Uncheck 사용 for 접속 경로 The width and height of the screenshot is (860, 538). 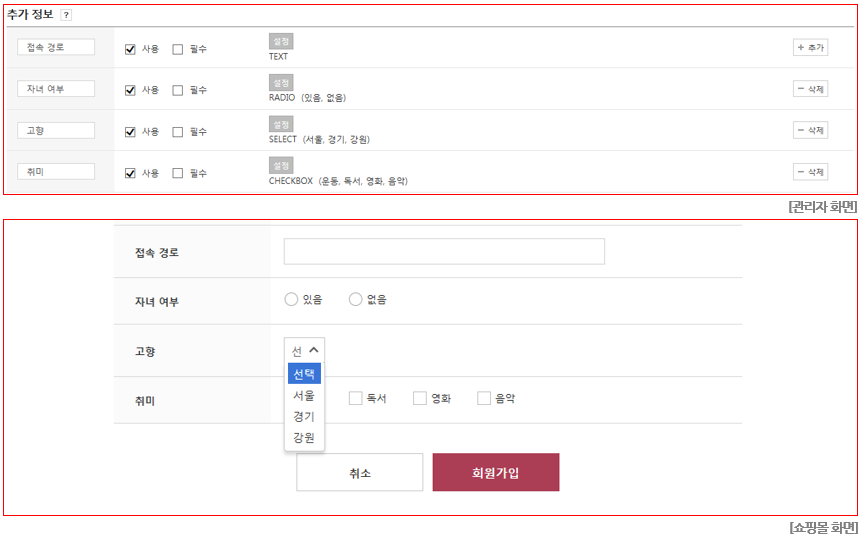coord(130,49)
